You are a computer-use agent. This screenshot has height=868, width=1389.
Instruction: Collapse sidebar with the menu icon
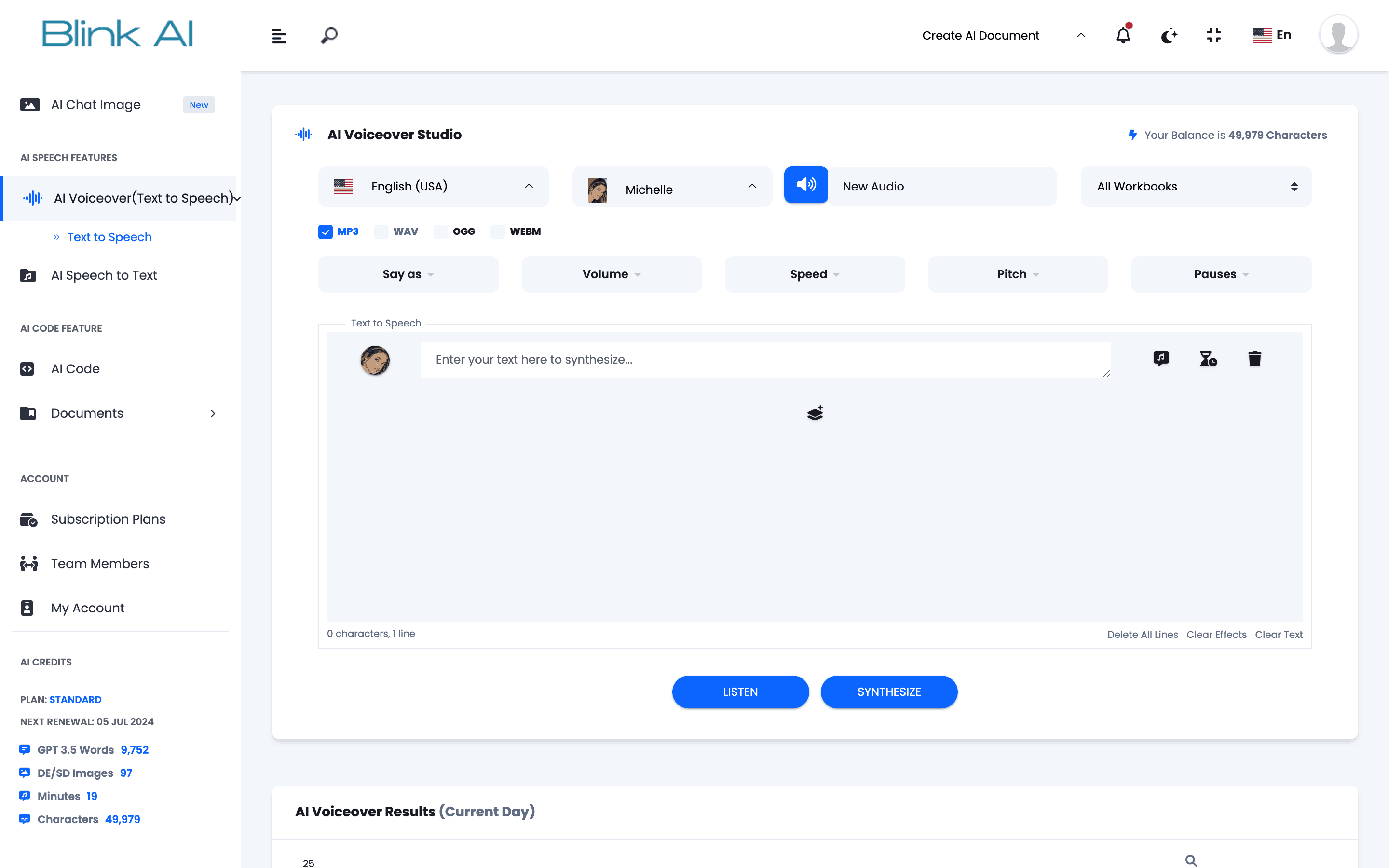[279, 36]
